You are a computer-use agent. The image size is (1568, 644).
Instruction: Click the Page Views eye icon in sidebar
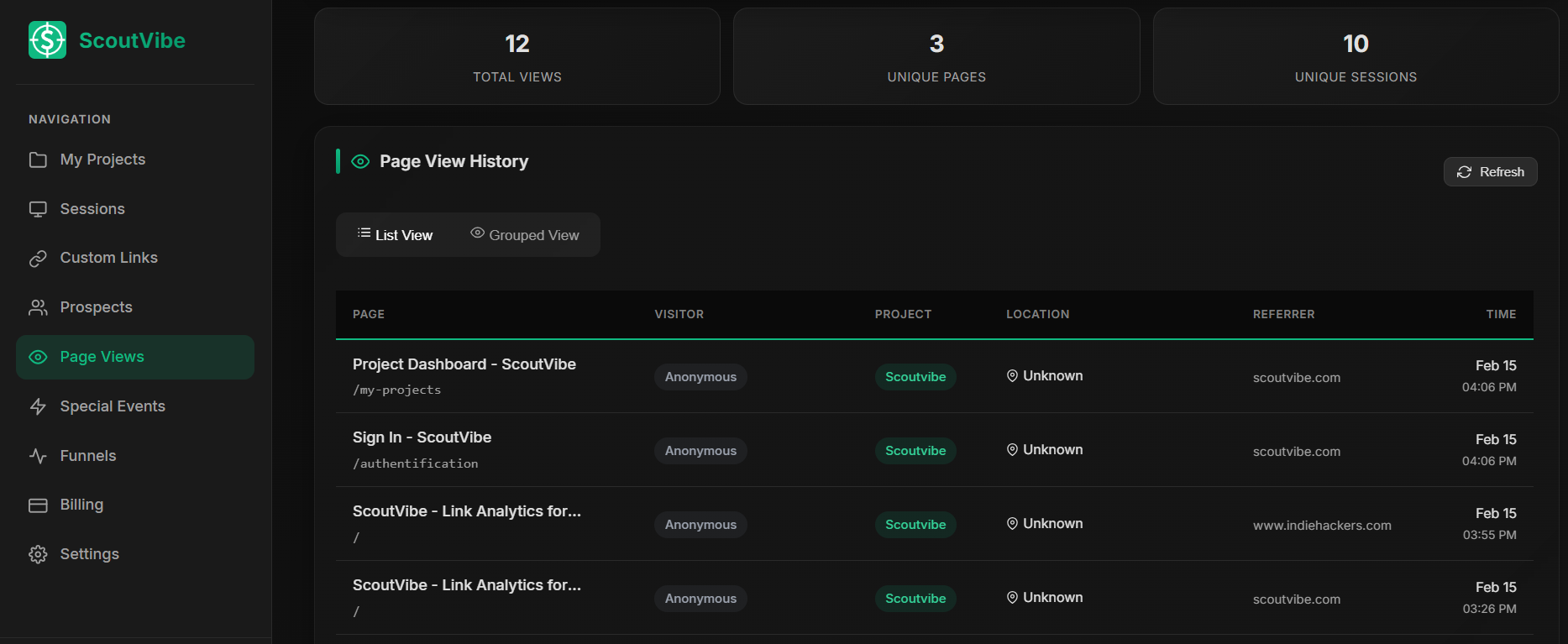(x=38, y=357)
